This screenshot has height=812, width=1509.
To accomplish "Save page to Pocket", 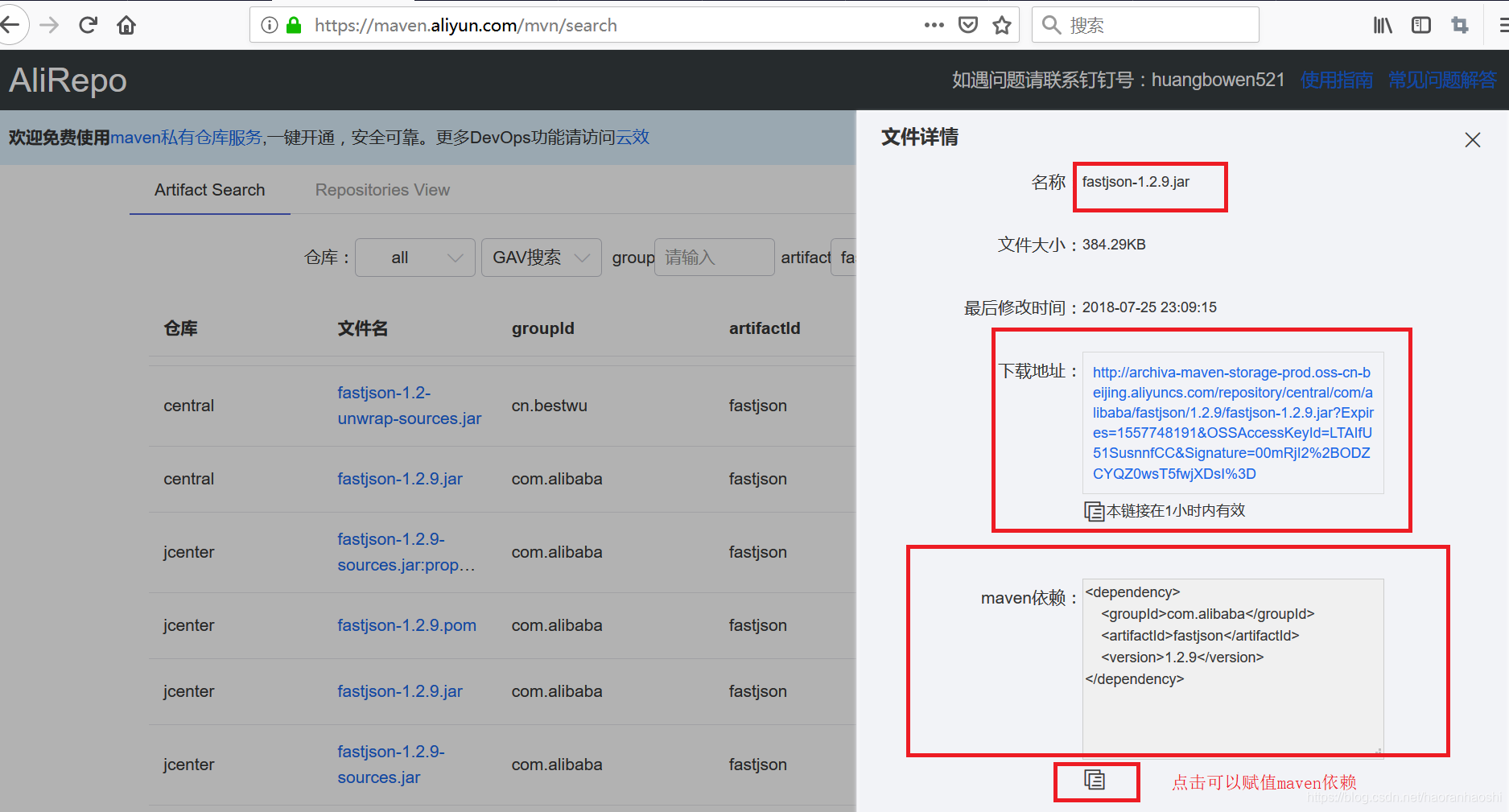I will tap(968, 25).
